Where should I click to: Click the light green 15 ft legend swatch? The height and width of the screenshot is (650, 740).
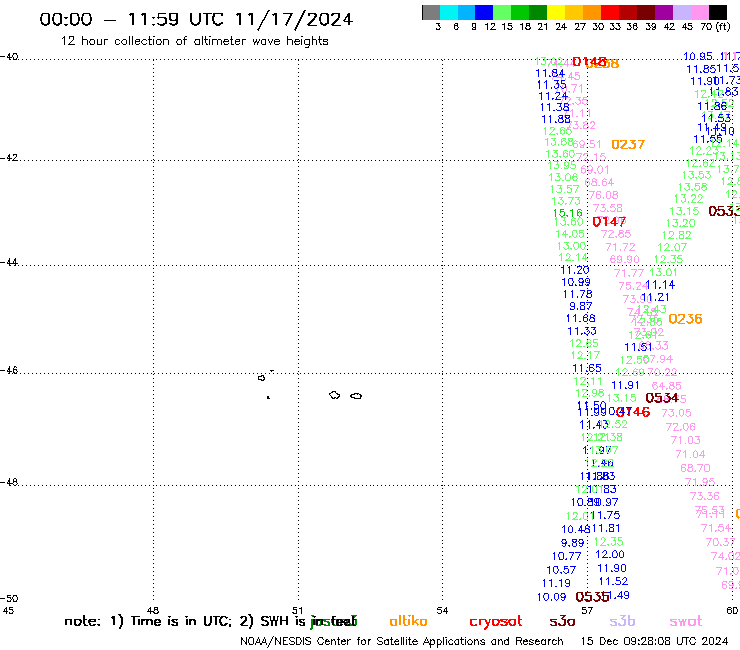pyautogui.click(x=502, y=12)
